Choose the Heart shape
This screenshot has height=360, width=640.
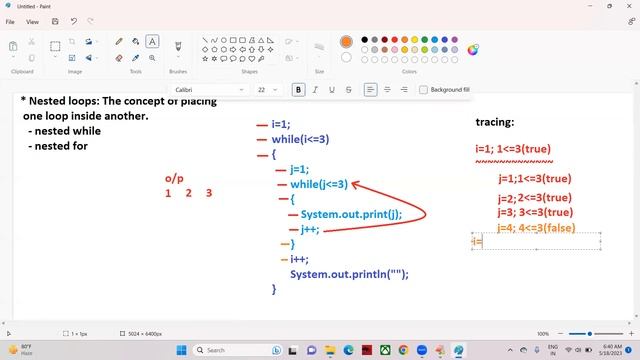point(252,59)
